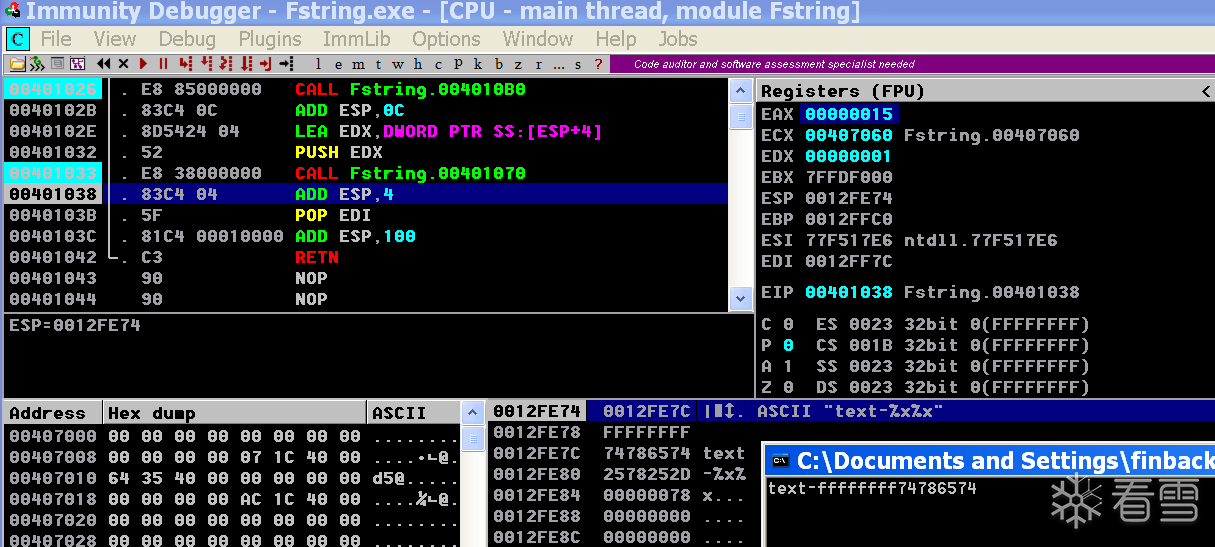Open Source window with 's' button
The height and width of the screenshot is (547, 1215).
click(578, 64)
